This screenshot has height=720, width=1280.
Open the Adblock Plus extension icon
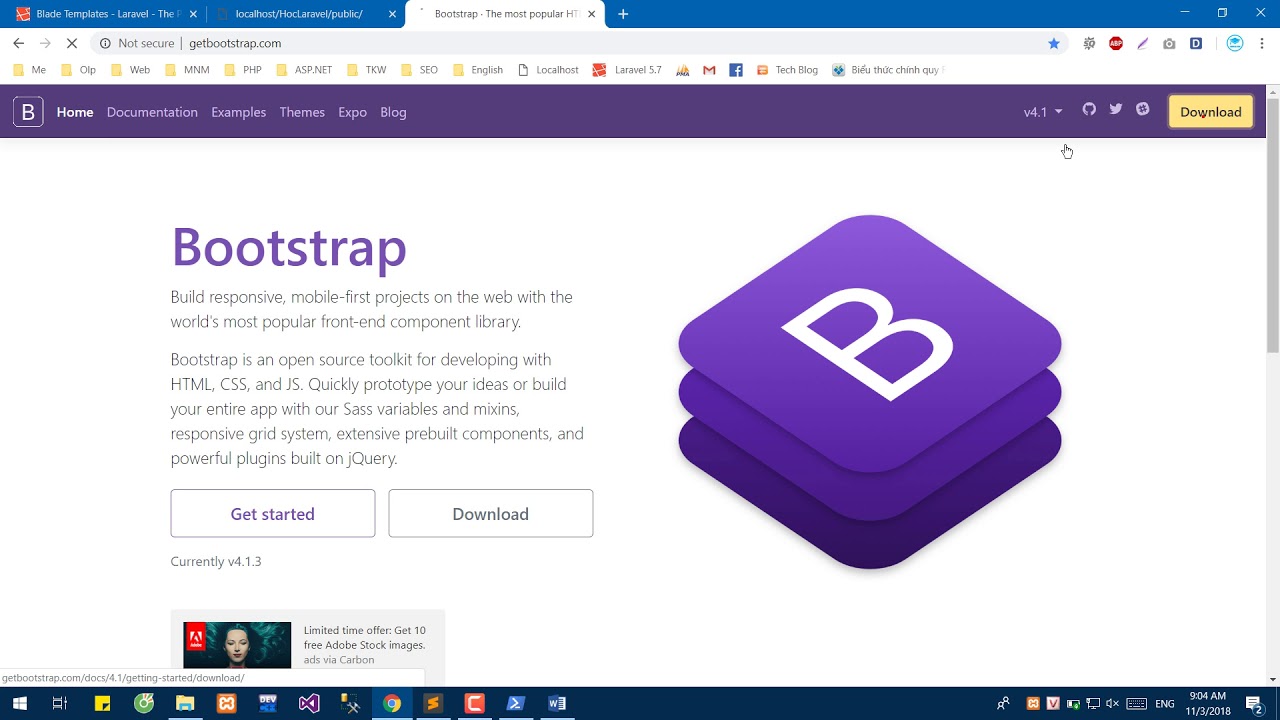pyautogui.click(x=1116, y=43)
